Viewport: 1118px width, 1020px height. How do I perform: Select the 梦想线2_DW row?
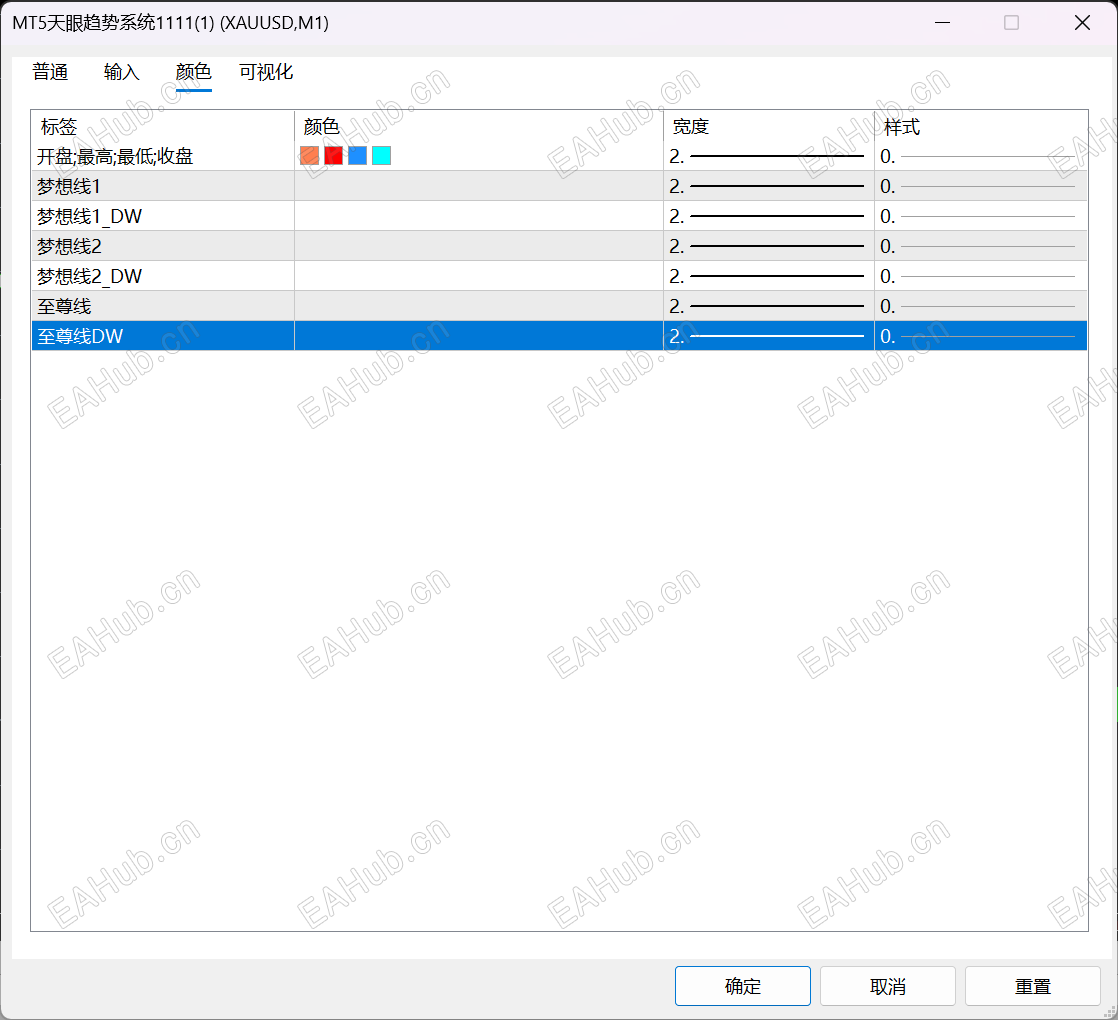pyautogui.click(x=559, y=276)
